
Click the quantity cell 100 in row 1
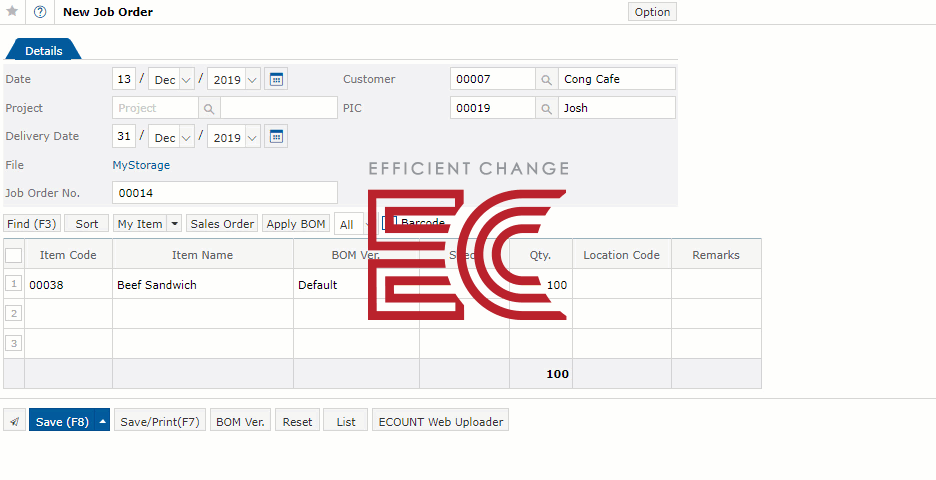point(541,285)
